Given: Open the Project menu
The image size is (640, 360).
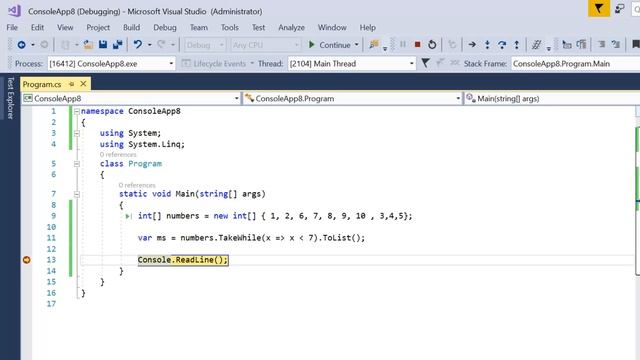Looking at the screenshot, I should [x=98, y=27].
